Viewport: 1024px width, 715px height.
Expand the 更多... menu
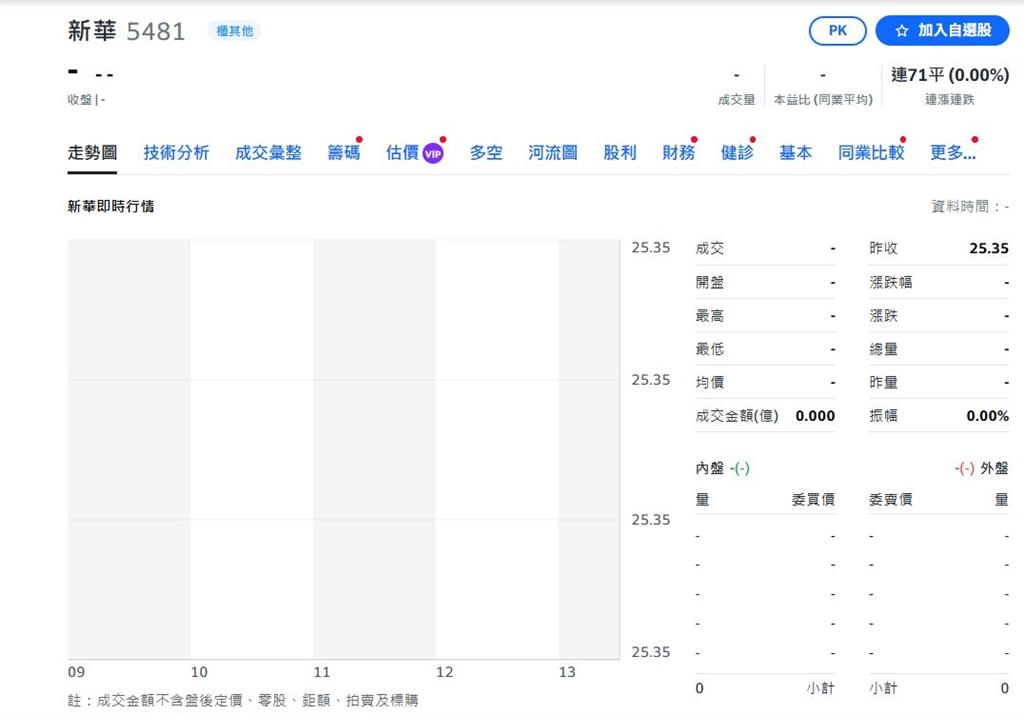(952, 153)
